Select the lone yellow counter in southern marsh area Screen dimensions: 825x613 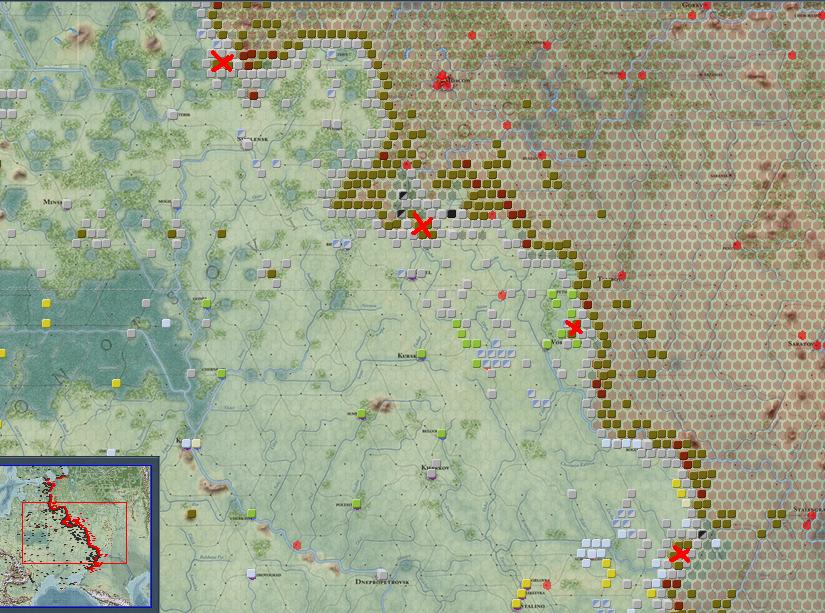tap(116, 384)
